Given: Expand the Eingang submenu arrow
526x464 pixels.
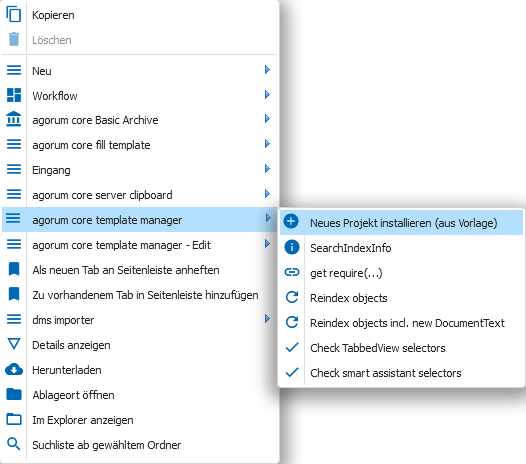Looking at the screenshot, I should click(267, 168).
